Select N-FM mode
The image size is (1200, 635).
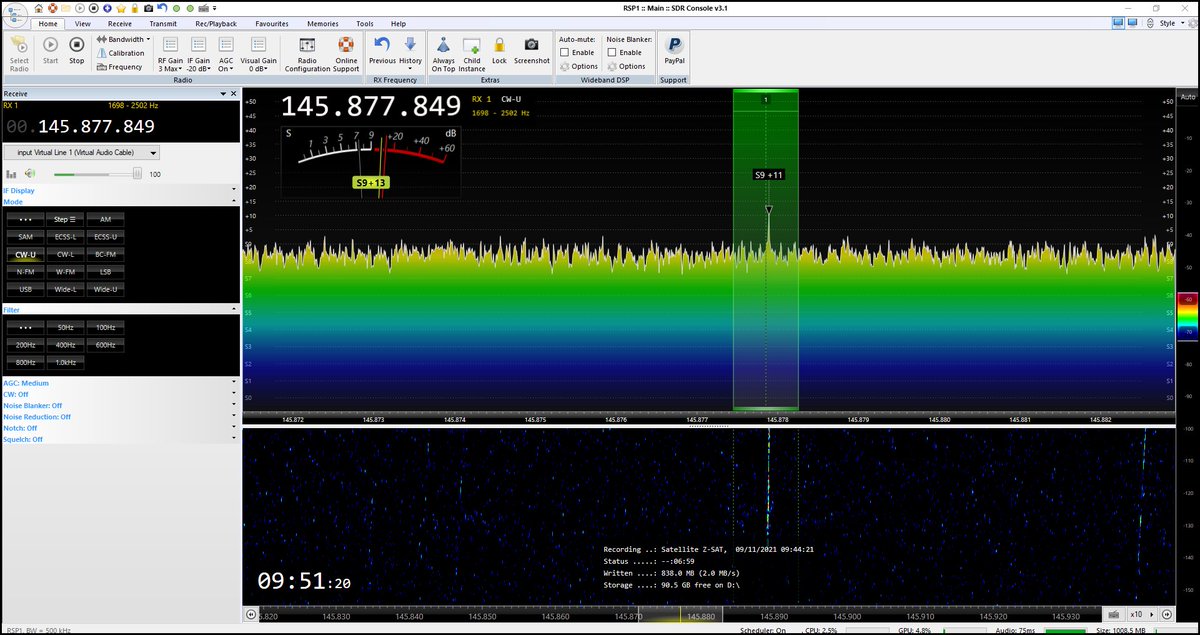point(25,271)
